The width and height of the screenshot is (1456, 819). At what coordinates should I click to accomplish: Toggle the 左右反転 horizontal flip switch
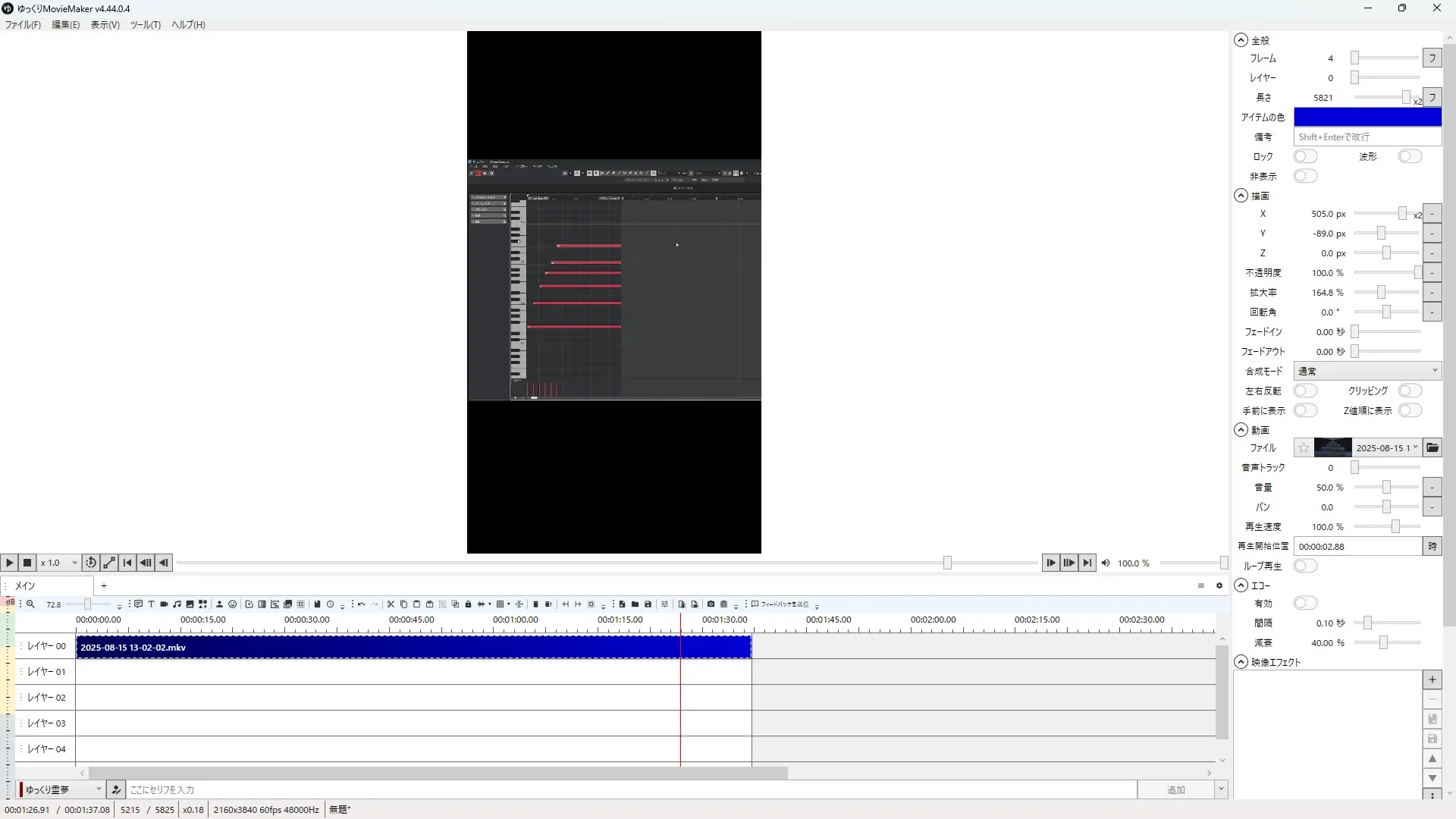(1305, 391)
